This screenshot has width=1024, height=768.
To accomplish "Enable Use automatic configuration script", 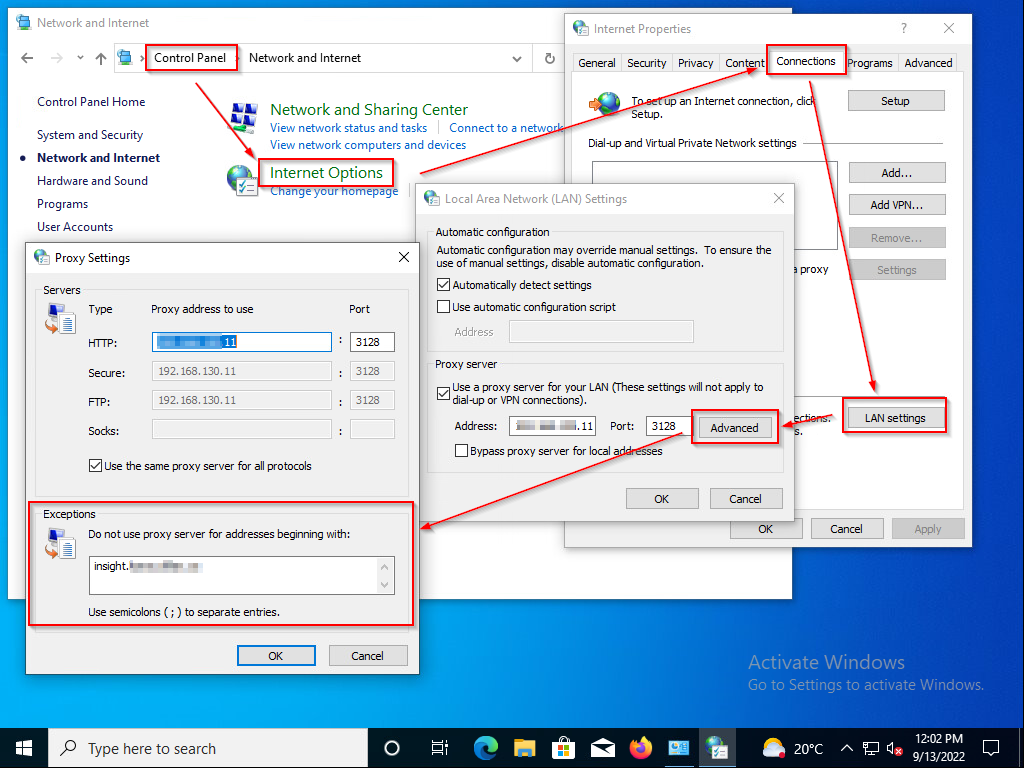I will 443,306.
